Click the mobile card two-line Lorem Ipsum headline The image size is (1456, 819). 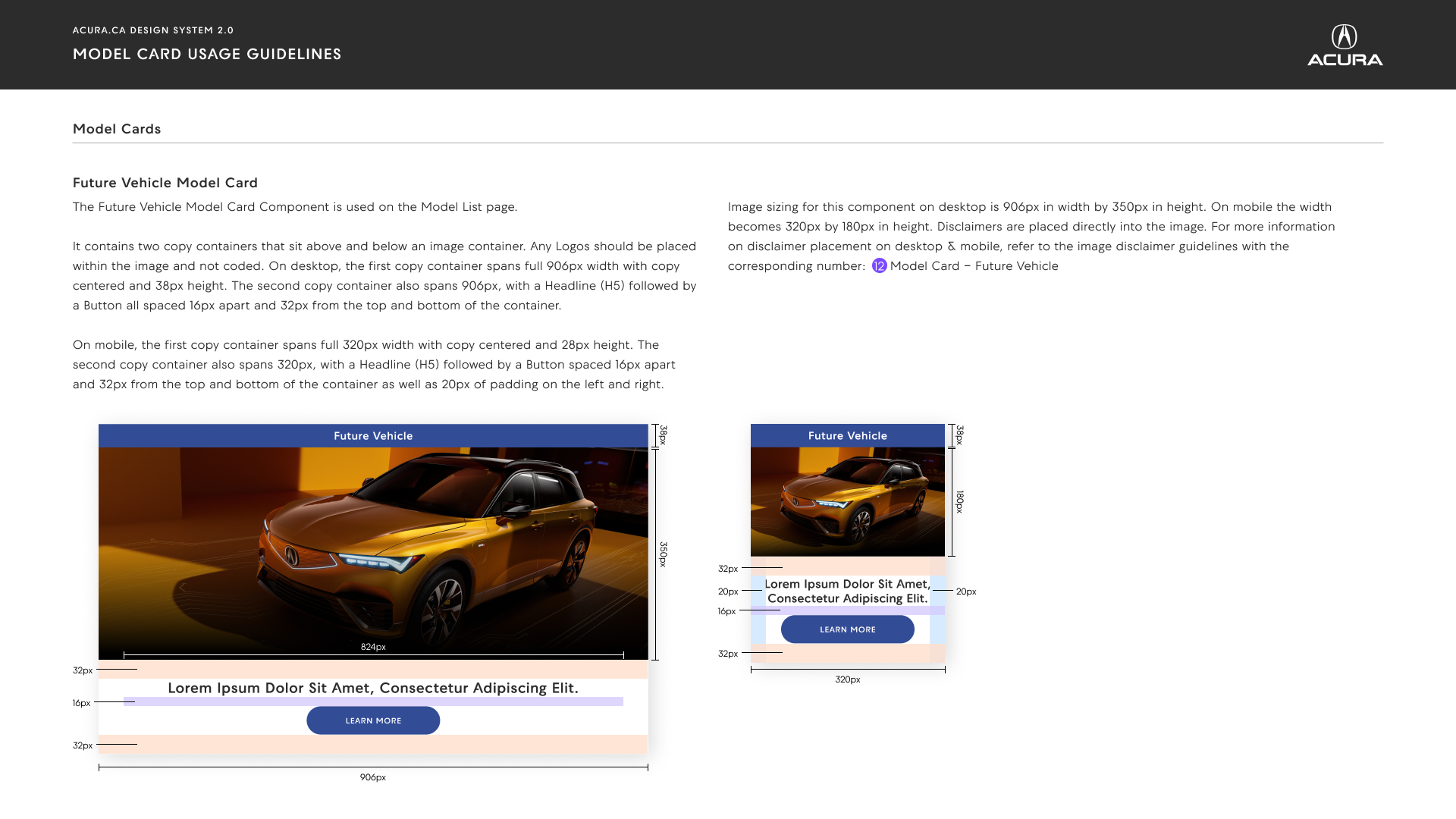click(x=847, y=591)
